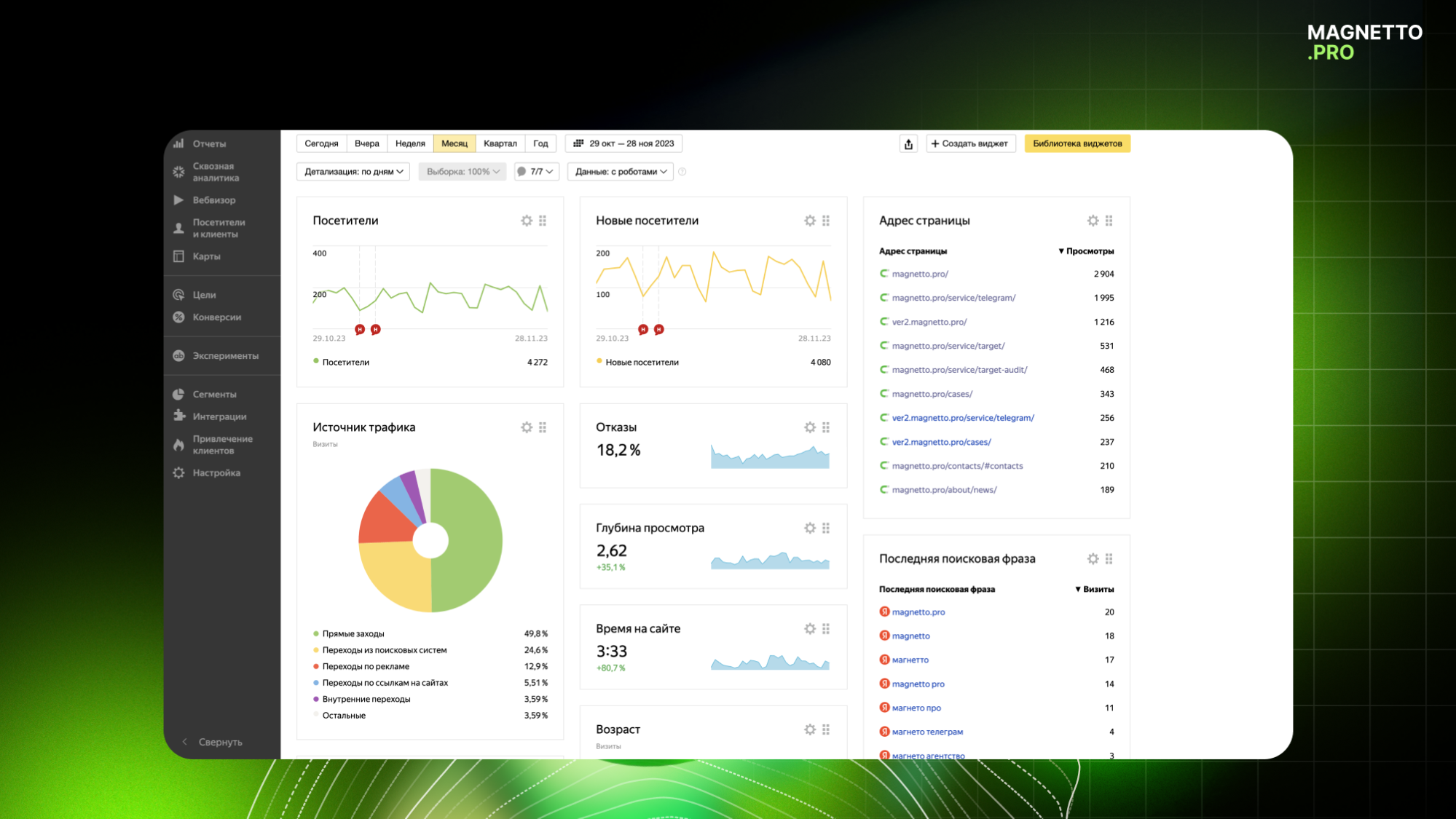Sort search phrases table by Визиты

tap(1095, 589)
